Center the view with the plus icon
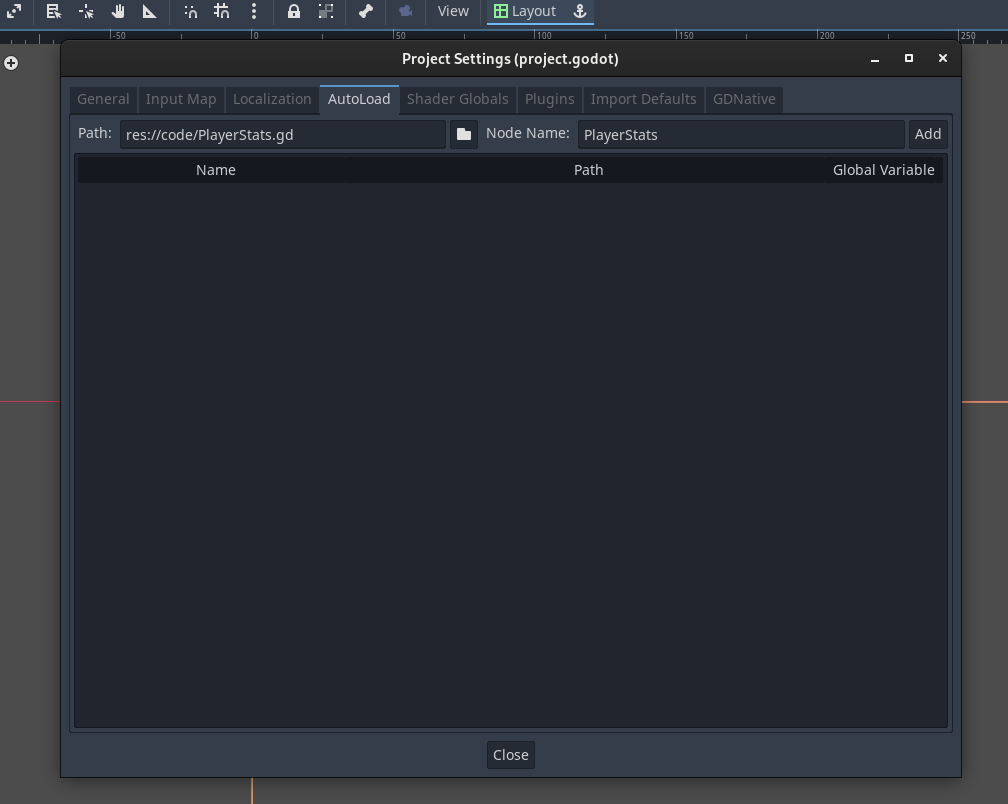The image size is (1008, 804). click(x=11, y=63)
